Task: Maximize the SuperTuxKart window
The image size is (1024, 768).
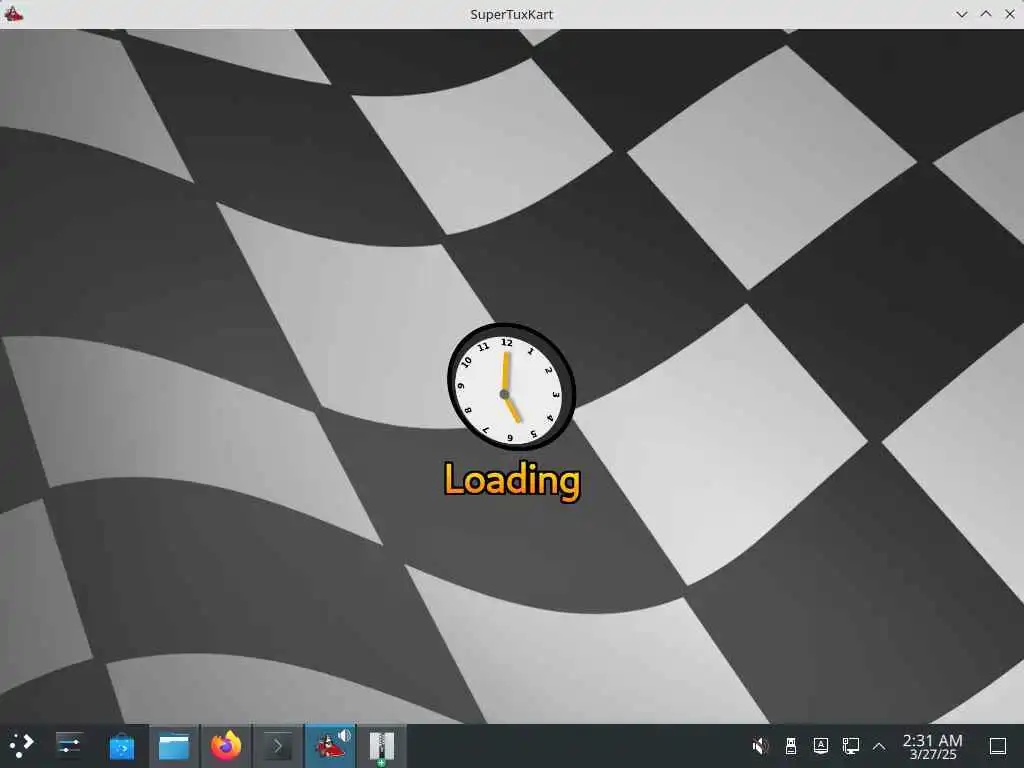Action: [986, 14]
